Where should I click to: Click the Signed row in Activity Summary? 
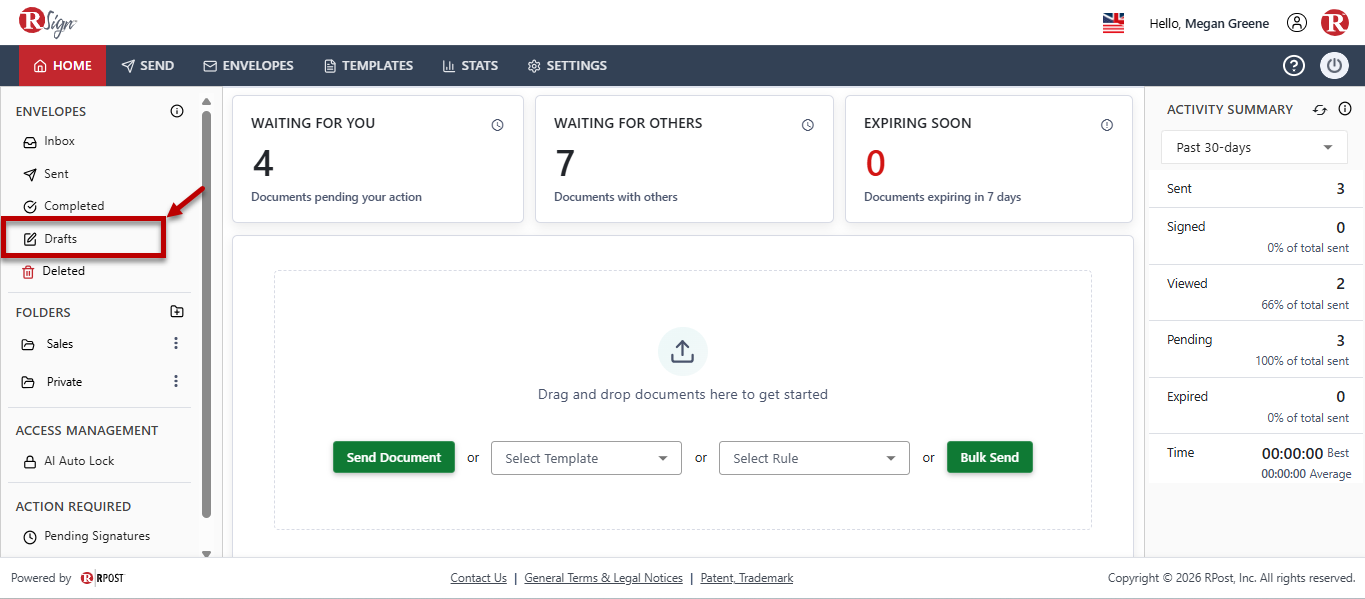[x=1256, y=236]
